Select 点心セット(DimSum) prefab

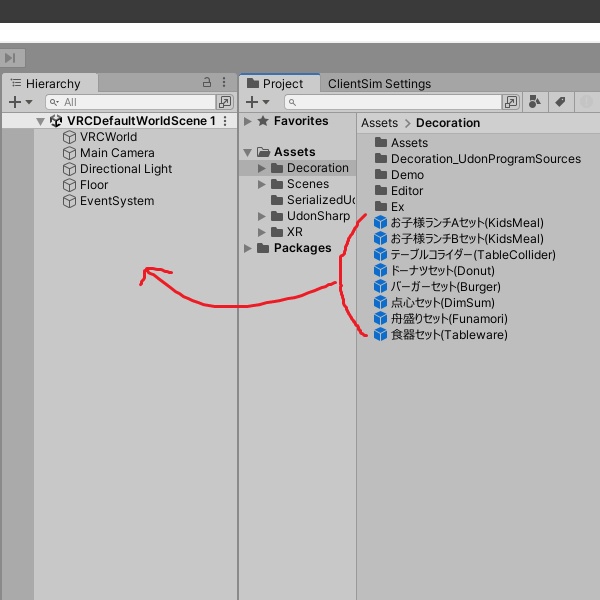pos(434,303)
